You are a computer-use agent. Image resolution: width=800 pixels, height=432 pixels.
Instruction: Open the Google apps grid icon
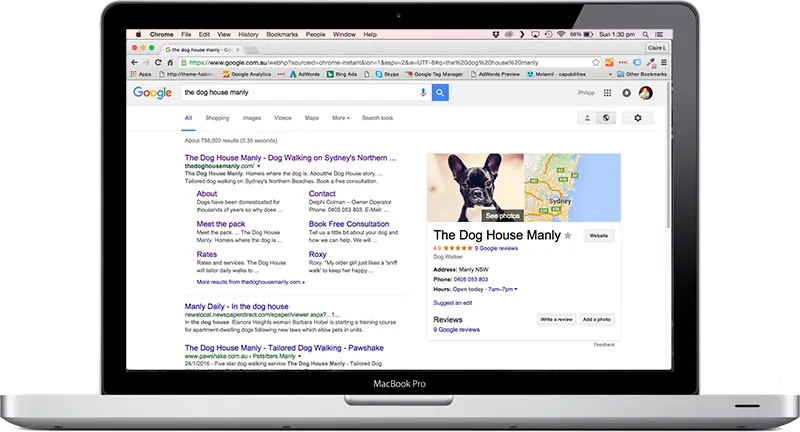pos(607,93)
